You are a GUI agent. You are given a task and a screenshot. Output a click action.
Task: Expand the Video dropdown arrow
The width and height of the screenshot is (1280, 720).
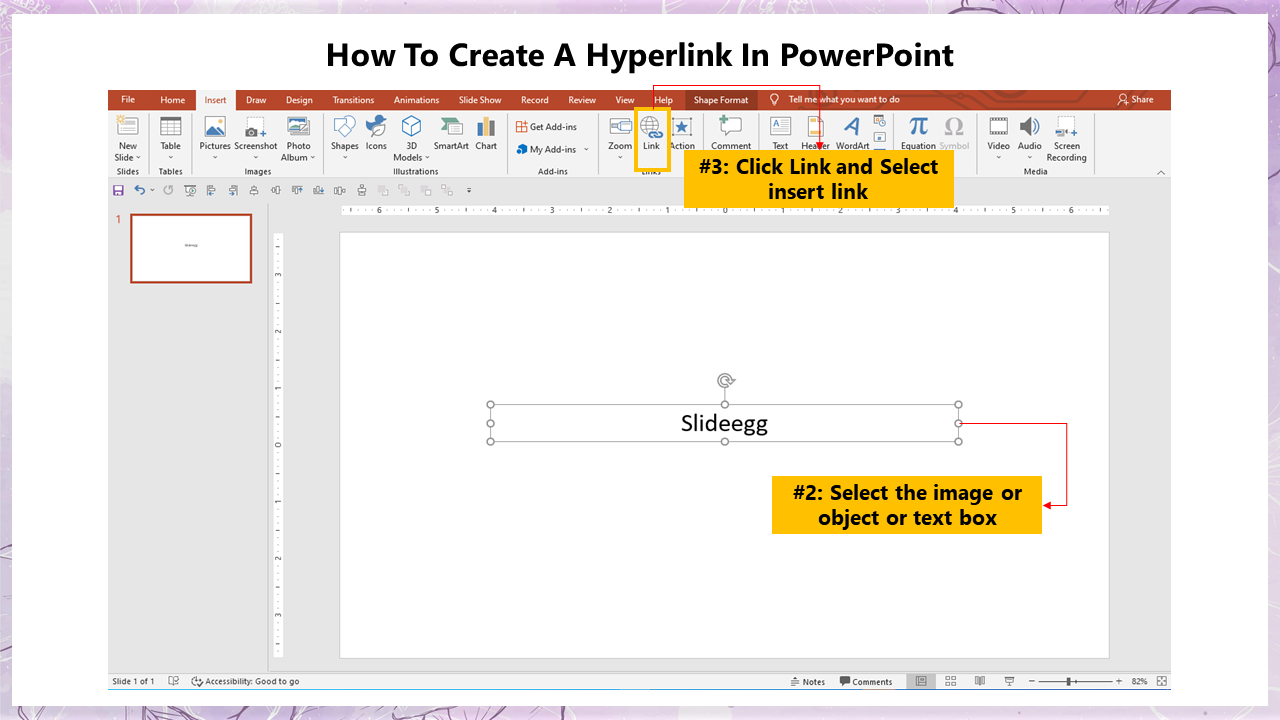click(998, 158)
